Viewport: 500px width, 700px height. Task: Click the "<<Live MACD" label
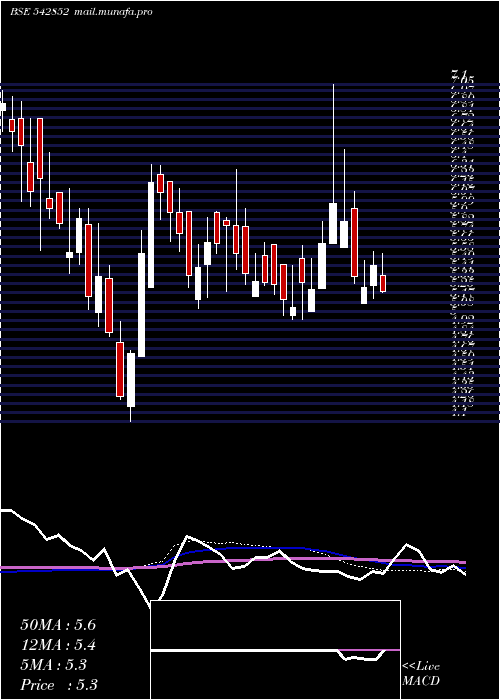click(x=421, y=674)
